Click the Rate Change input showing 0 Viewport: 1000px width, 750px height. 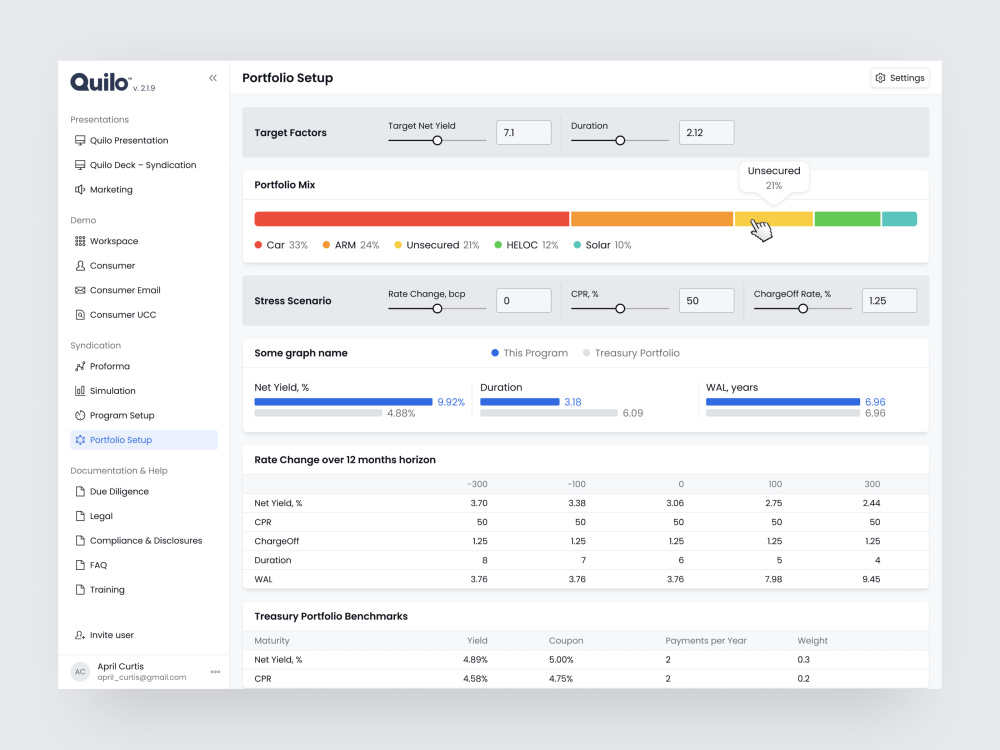point(524,300)
